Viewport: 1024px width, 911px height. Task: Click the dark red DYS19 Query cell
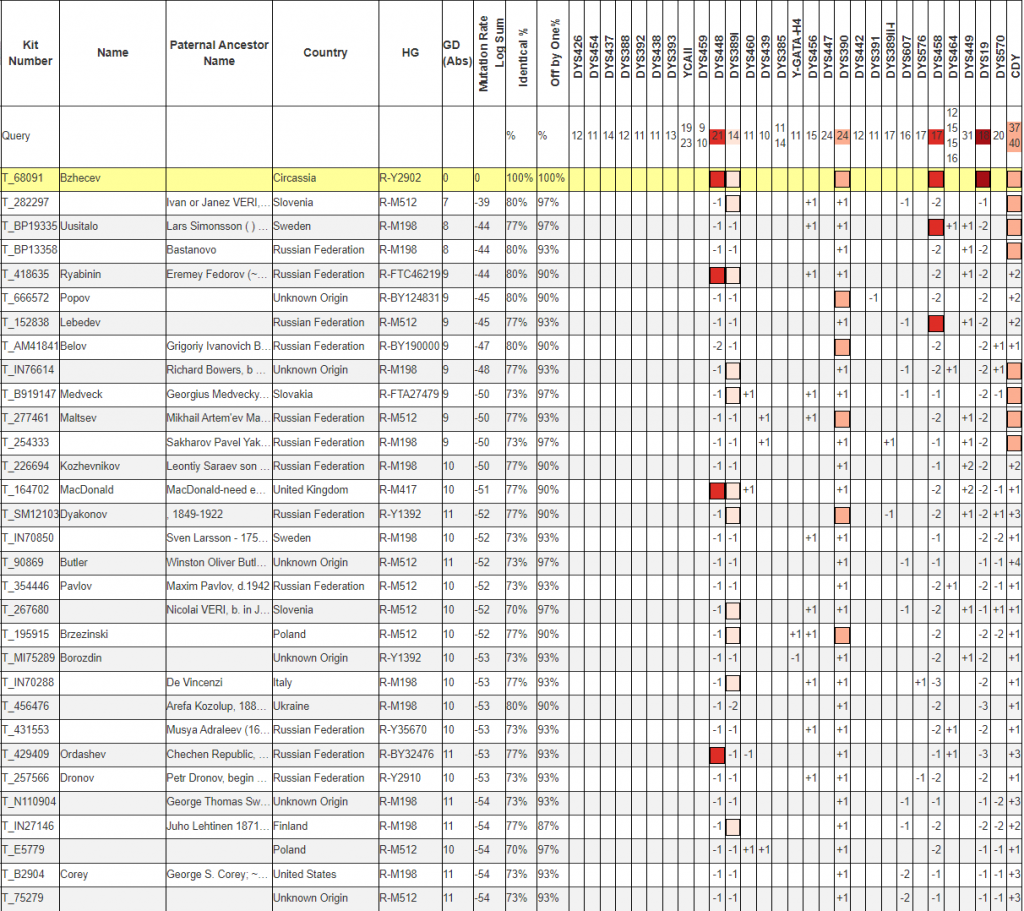[983, 135]
